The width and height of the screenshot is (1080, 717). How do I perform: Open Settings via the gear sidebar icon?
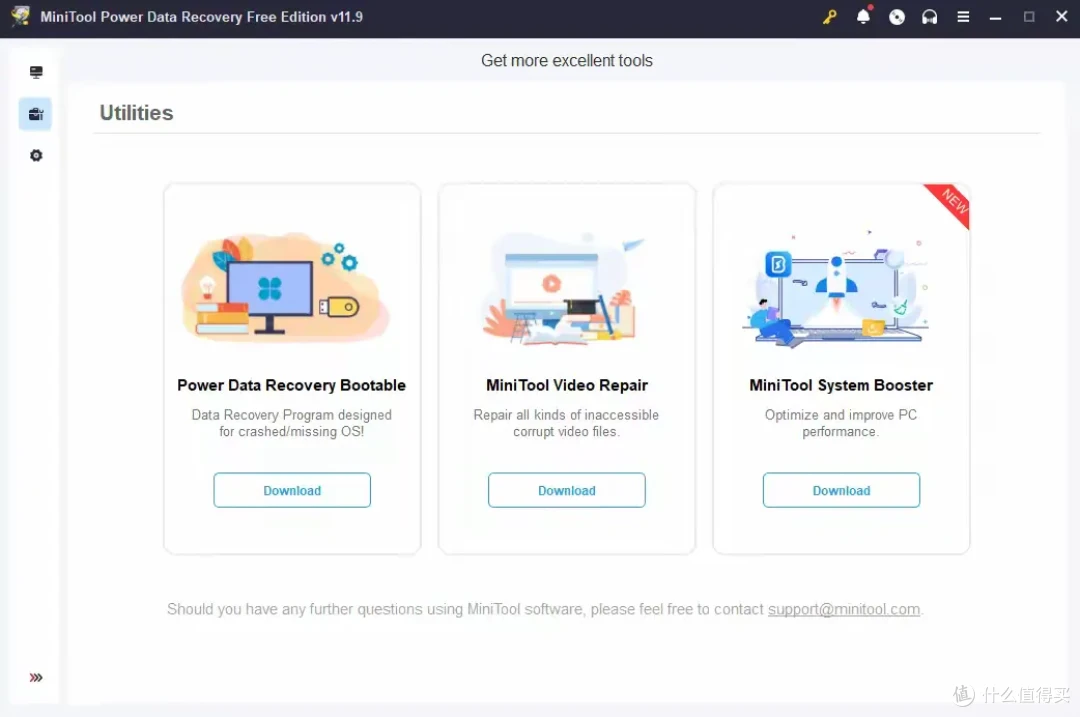36,156
